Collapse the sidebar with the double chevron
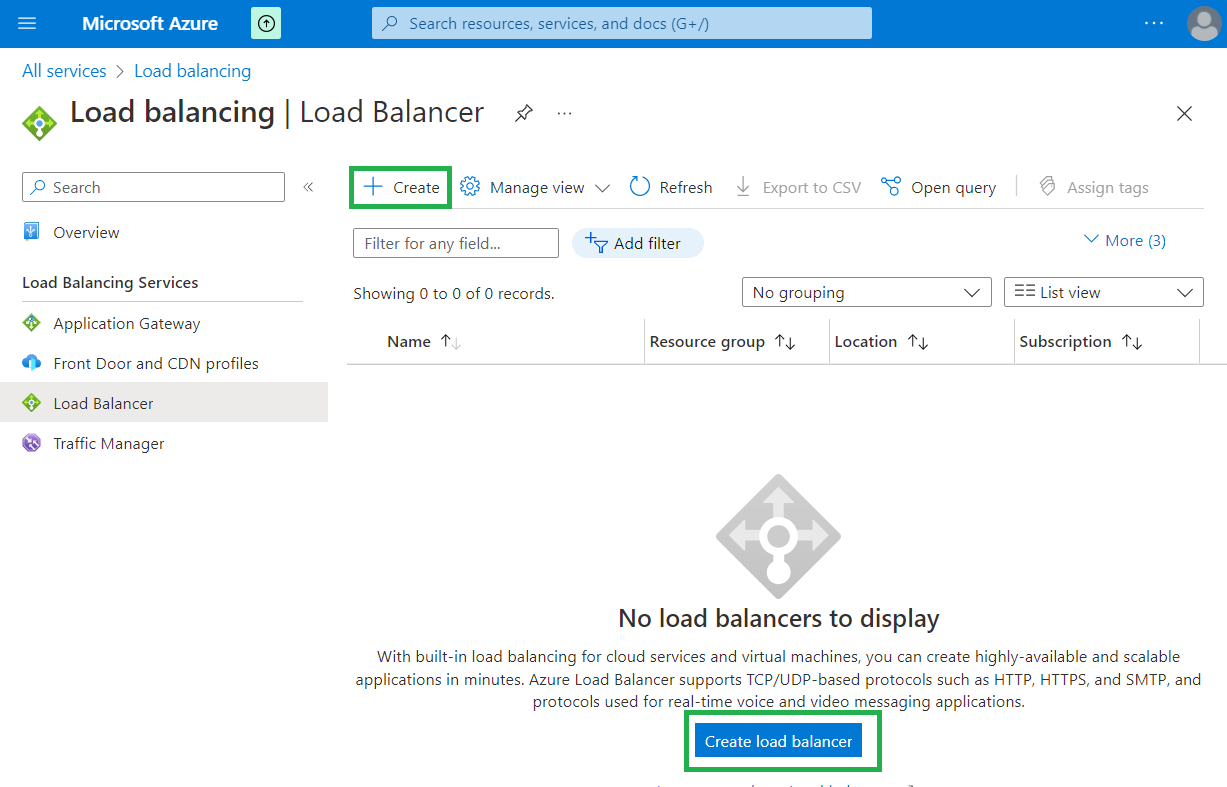 tap(308, 187)
